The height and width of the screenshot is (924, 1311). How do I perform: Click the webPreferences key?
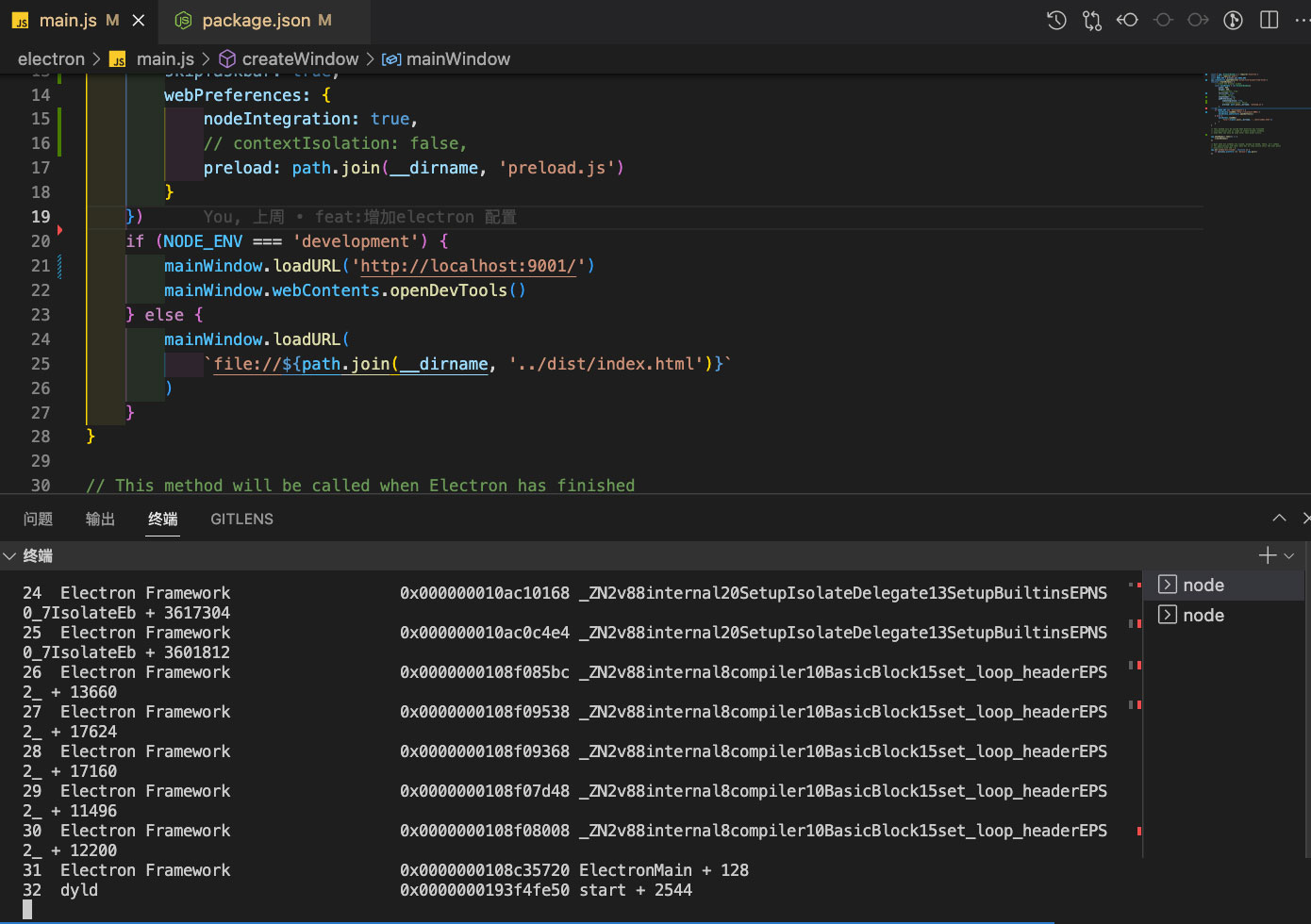[233, 95]
